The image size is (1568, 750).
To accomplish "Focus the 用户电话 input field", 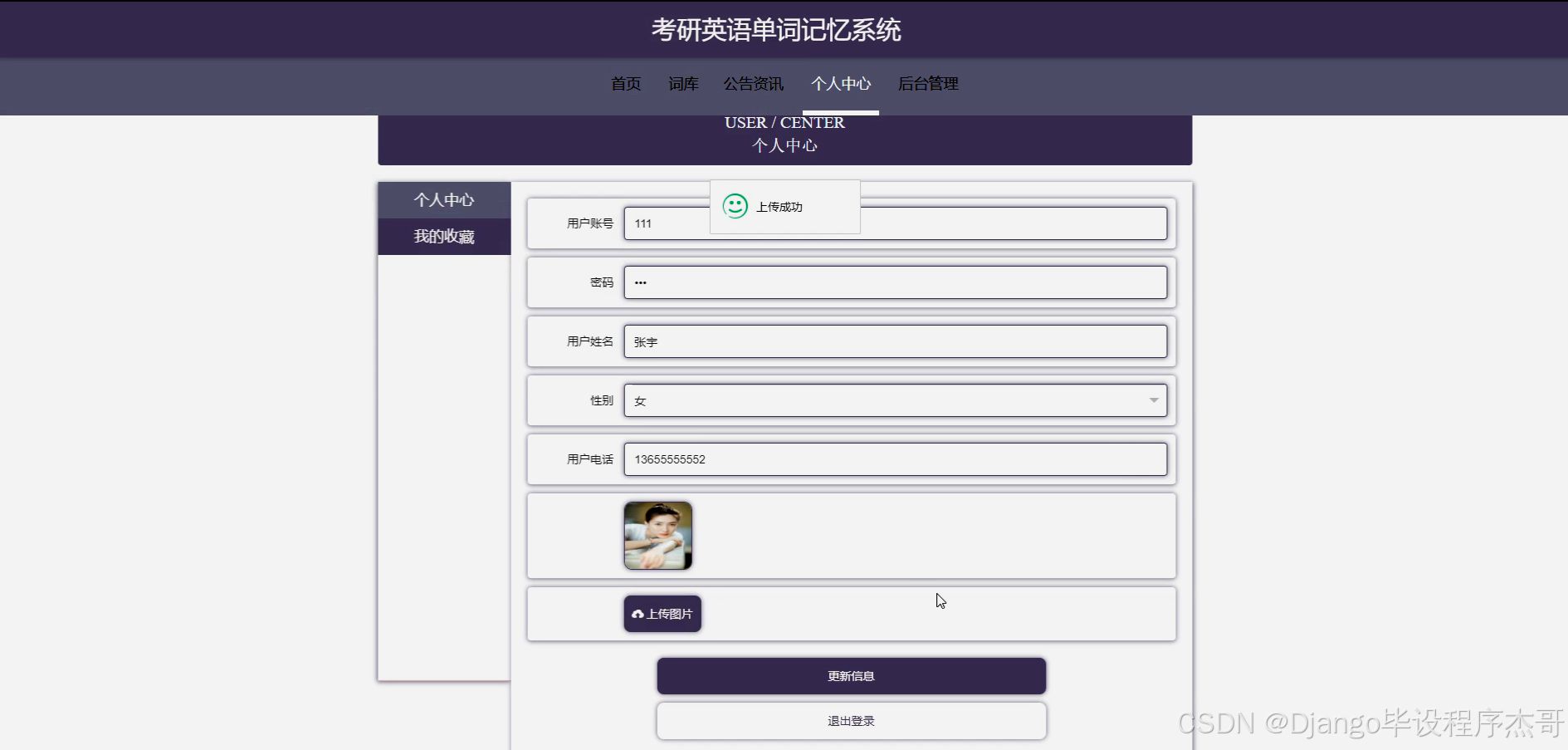I will point(896,459).
